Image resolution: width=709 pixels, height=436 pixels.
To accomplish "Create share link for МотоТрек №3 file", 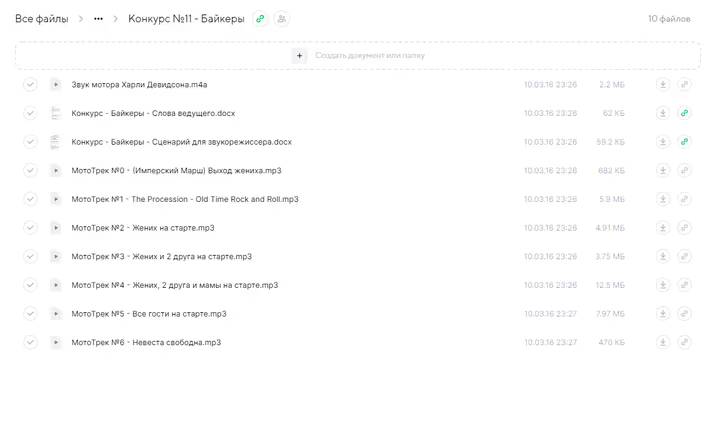I will click(x=684, y=256).
